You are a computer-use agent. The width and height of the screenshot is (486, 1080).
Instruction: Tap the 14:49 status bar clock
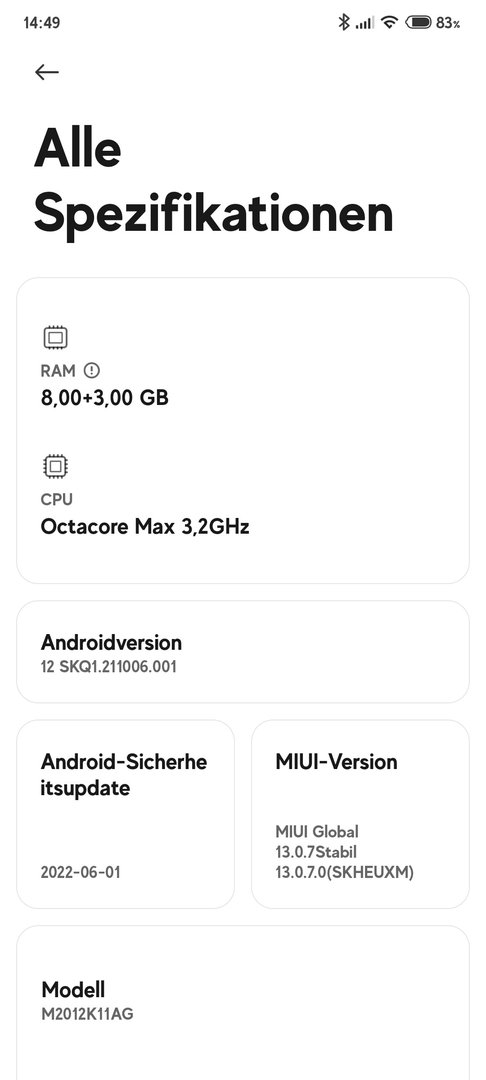tap(41, 23)
